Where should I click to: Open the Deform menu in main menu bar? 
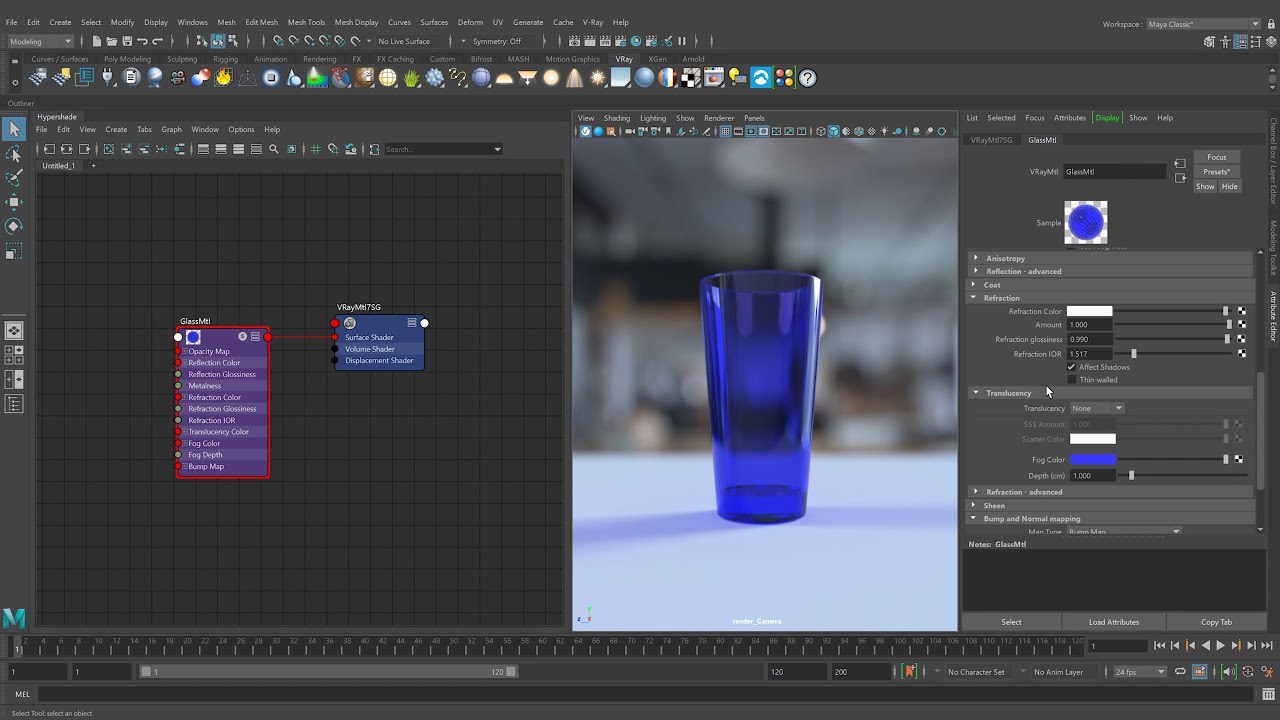point(470,22)
